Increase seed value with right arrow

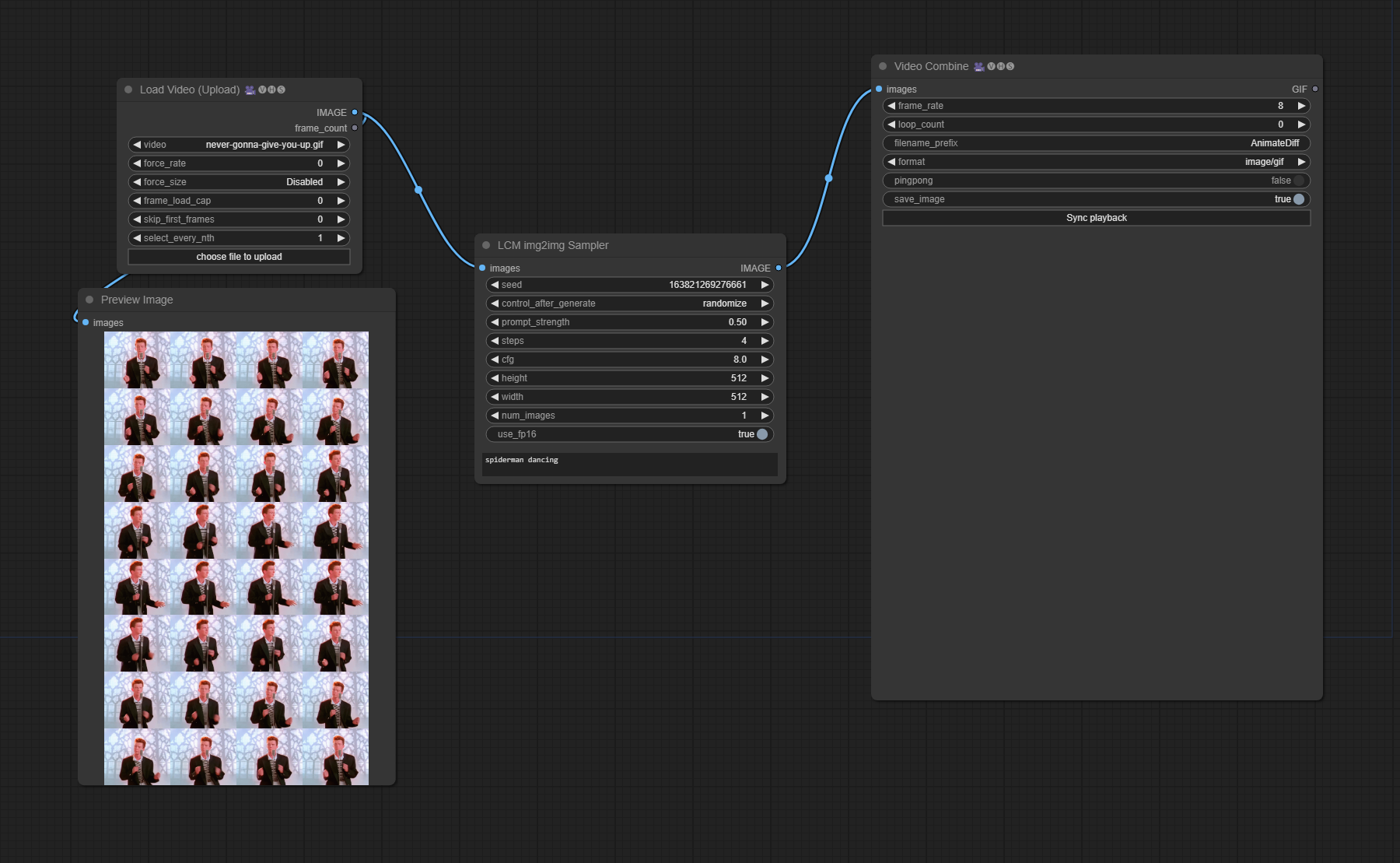tap(765, 285)
